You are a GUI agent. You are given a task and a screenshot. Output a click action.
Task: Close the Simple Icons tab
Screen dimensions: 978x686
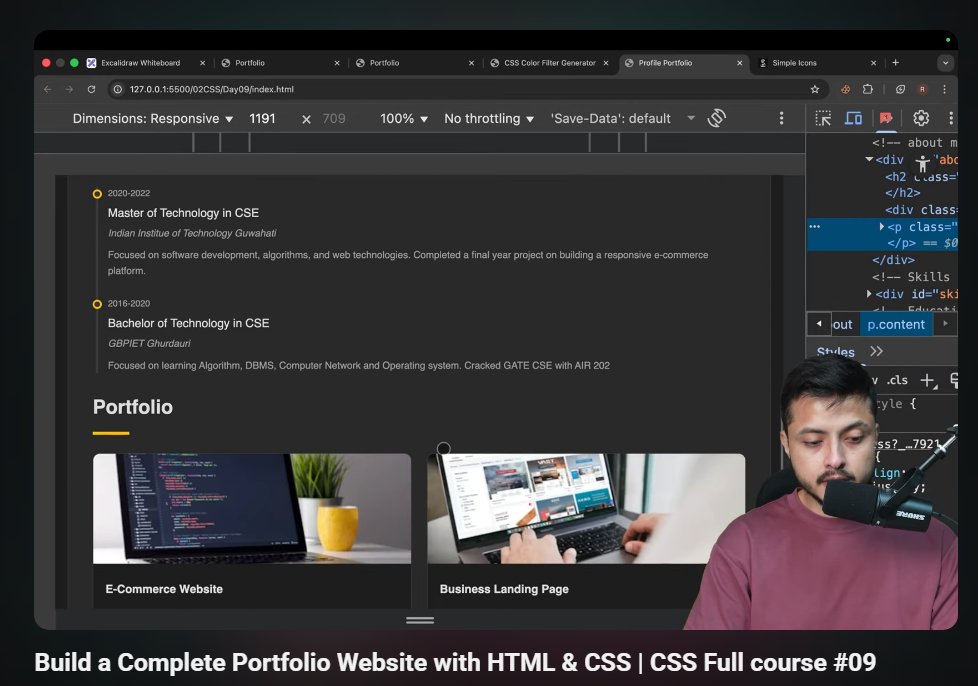click(x=873, y=63)
